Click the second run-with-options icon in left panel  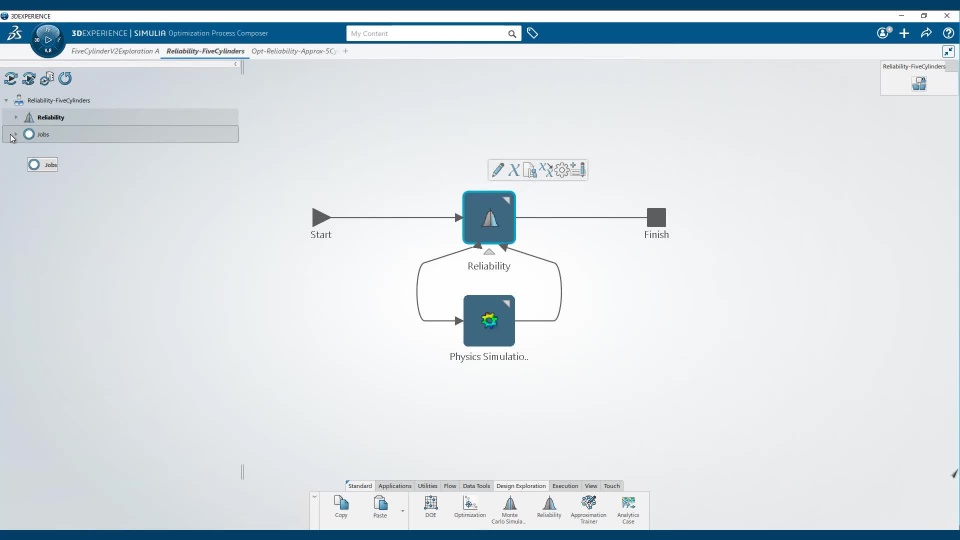tap(29, 78)
